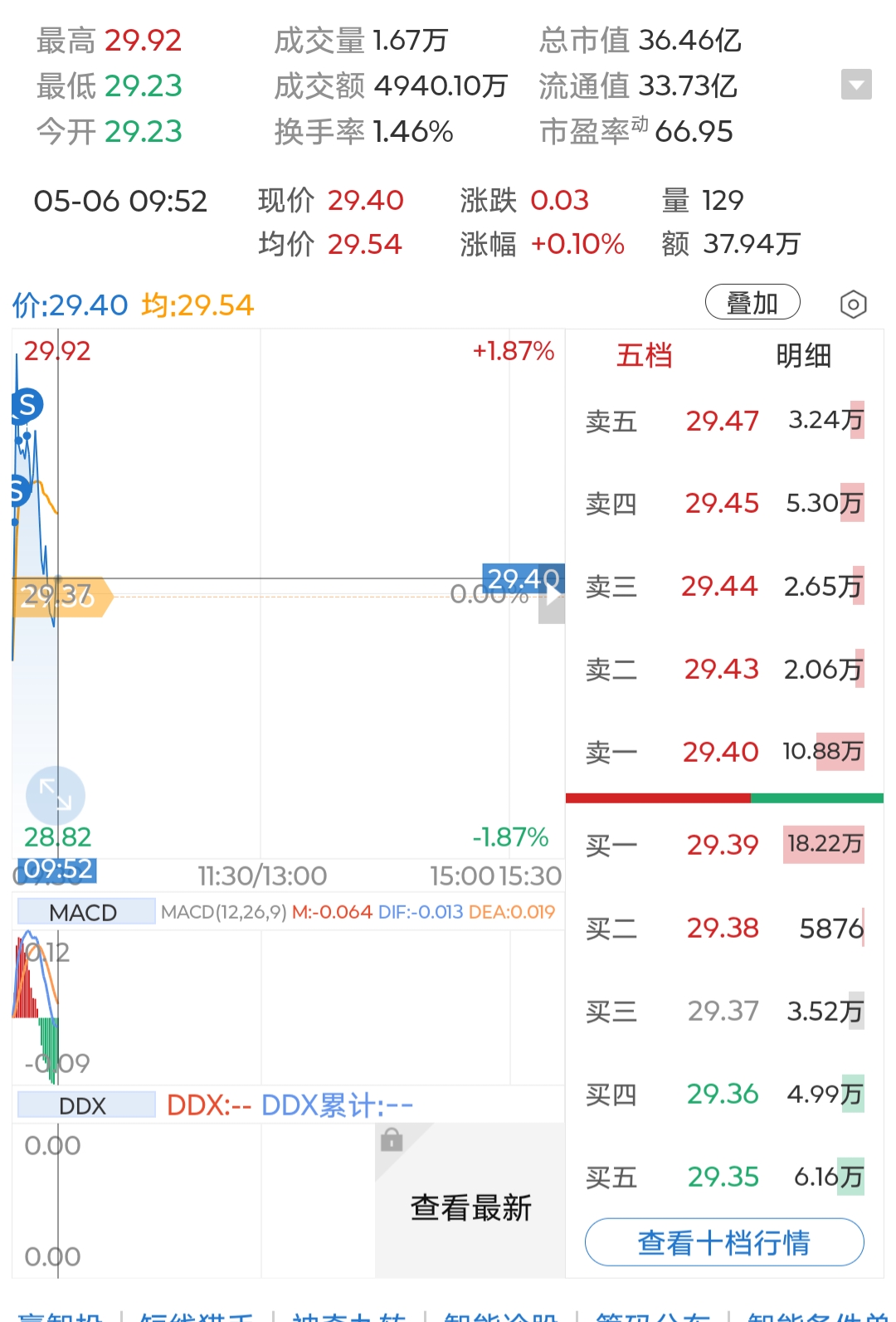Screen dimensions: 896x1322
Task: Select 卖五 ask price 29.47 row
Action: [x=724, y=421]
